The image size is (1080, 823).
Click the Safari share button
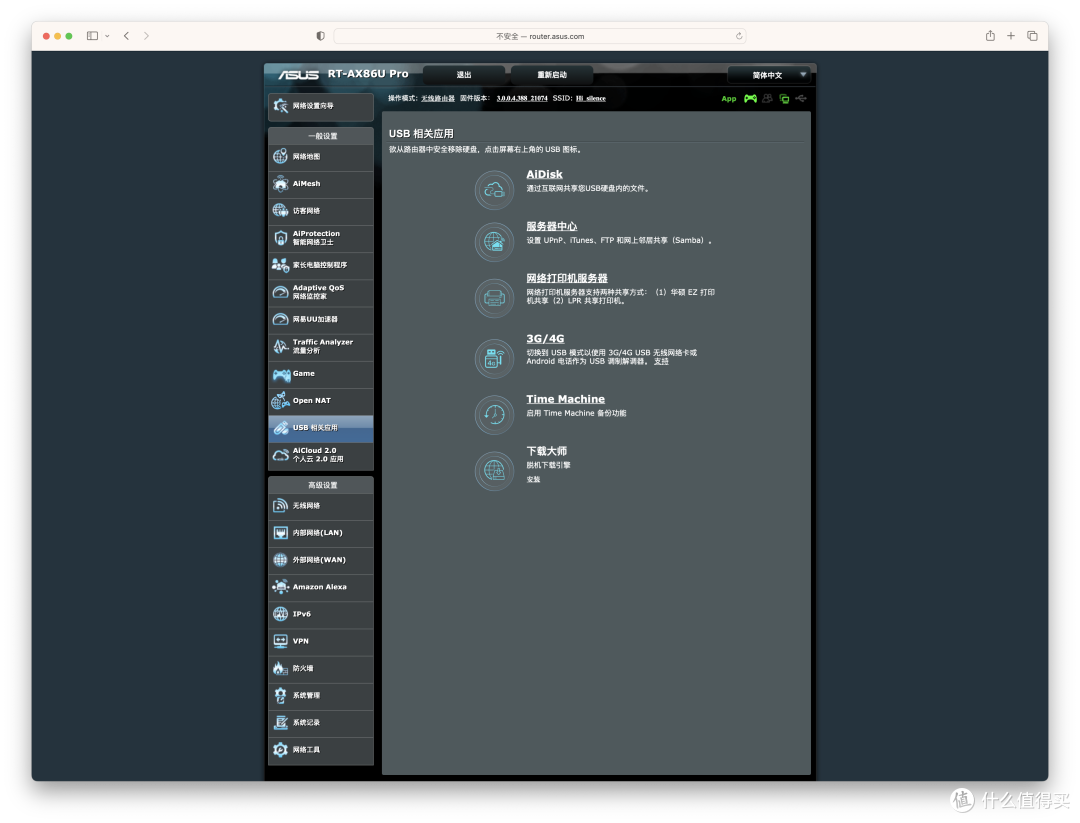pos(990,36)
